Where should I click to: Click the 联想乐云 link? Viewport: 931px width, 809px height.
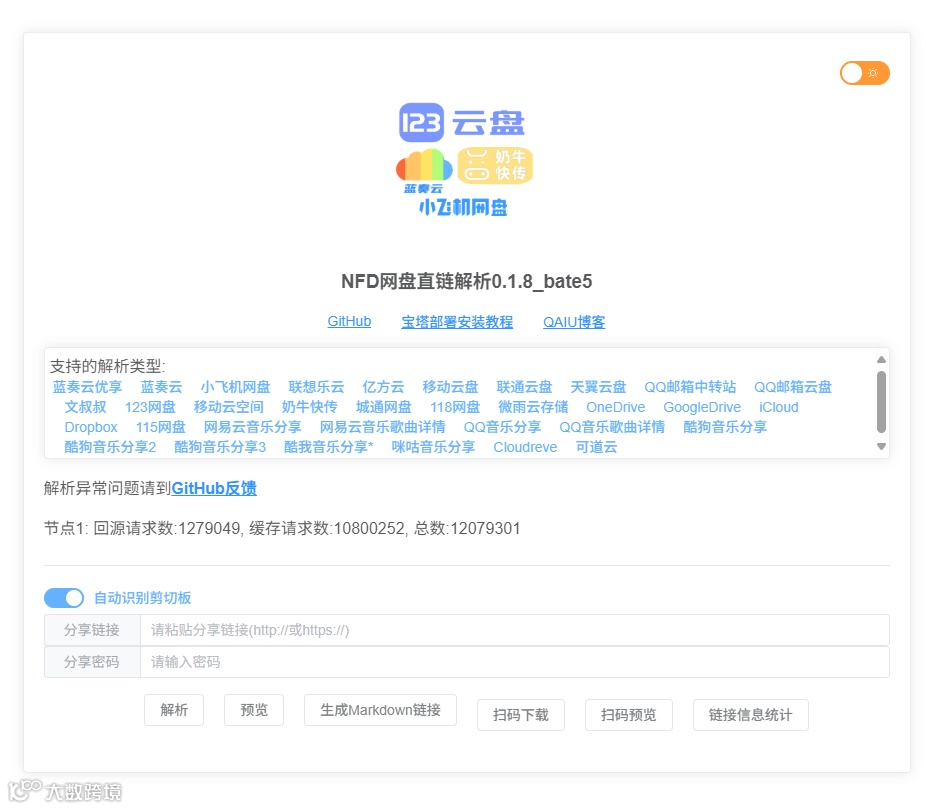coord(316,387)
